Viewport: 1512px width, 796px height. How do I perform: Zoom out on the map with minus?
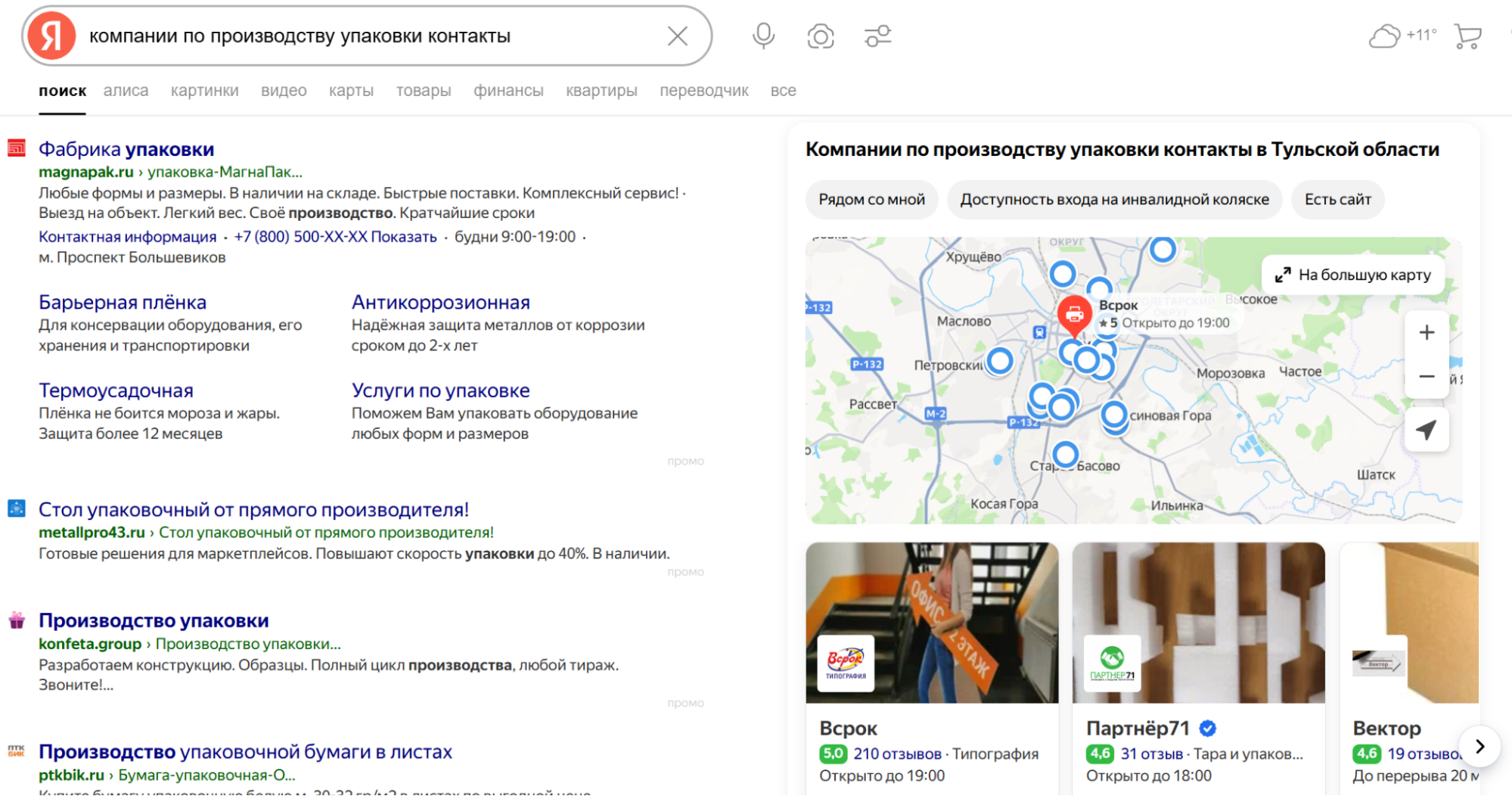point(1427,376)
